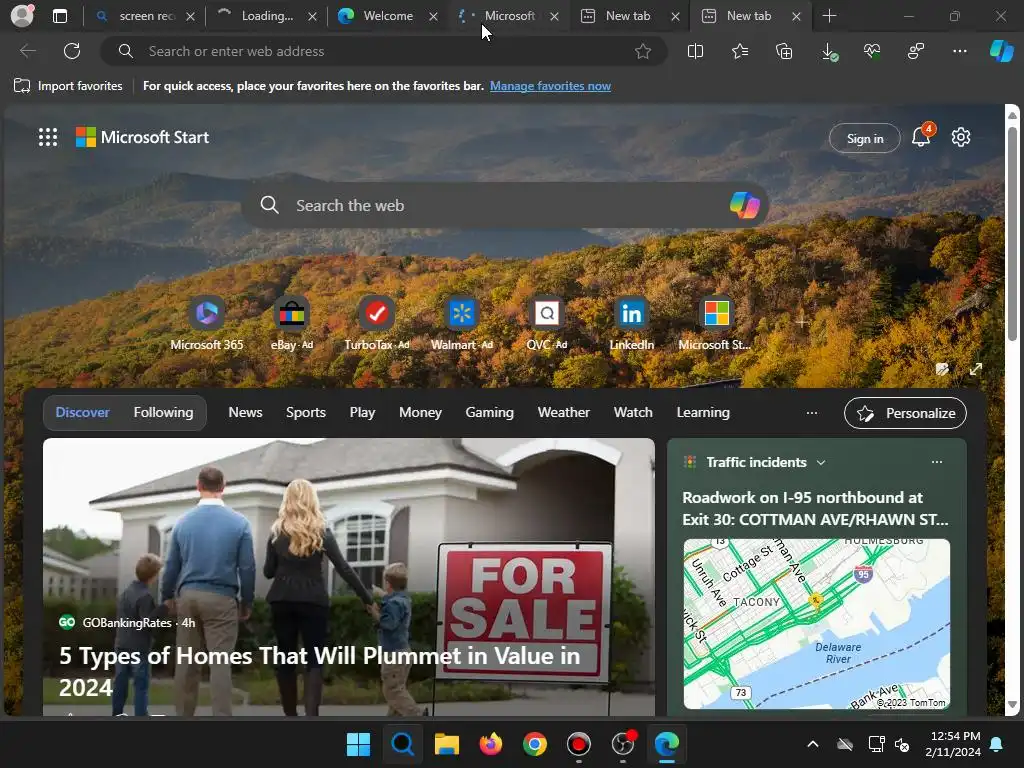
Task: Select the Discover feed tab
Action: click(82, 412)
